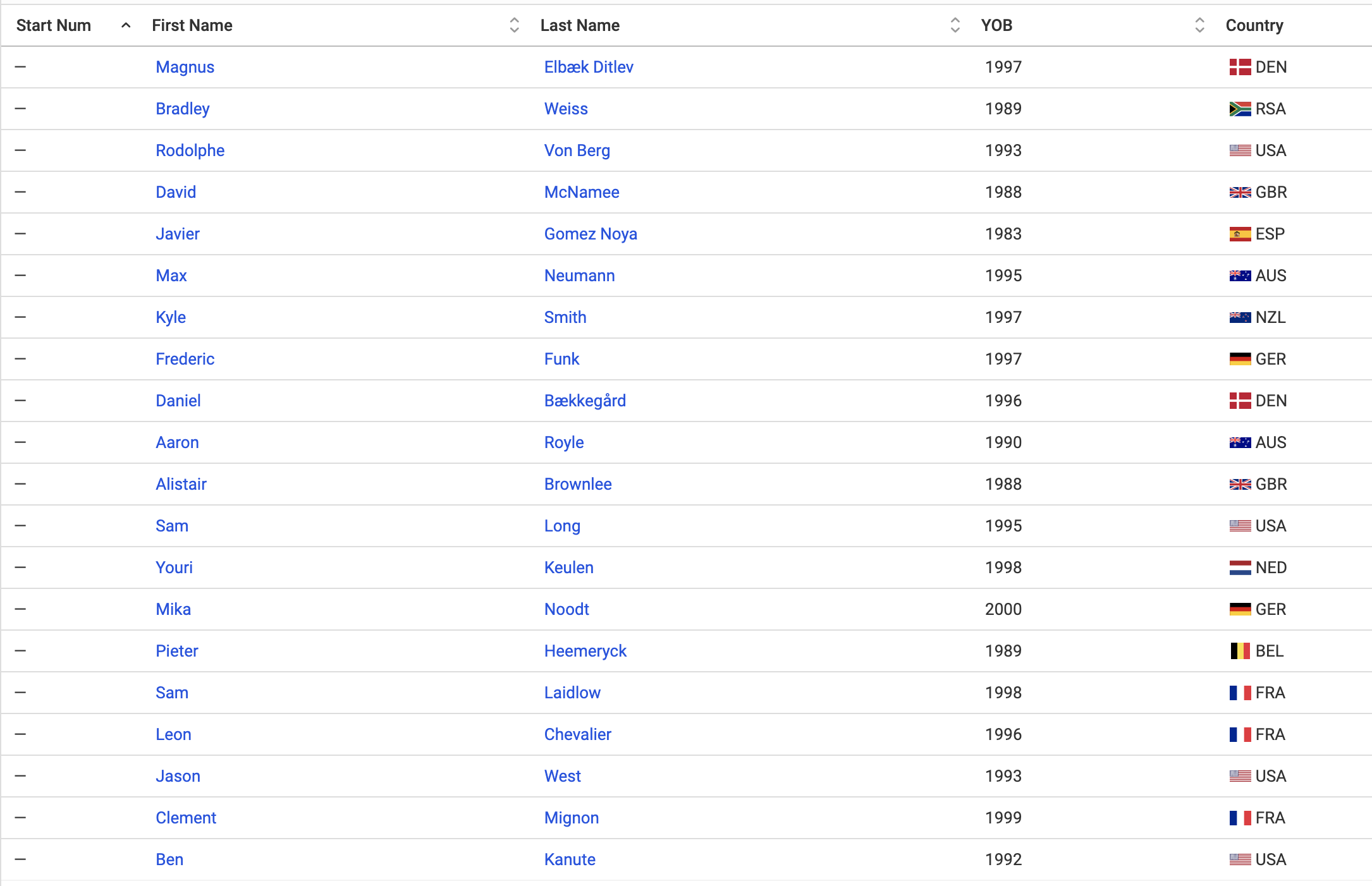Click the Country column header

tap(1254, 25)
